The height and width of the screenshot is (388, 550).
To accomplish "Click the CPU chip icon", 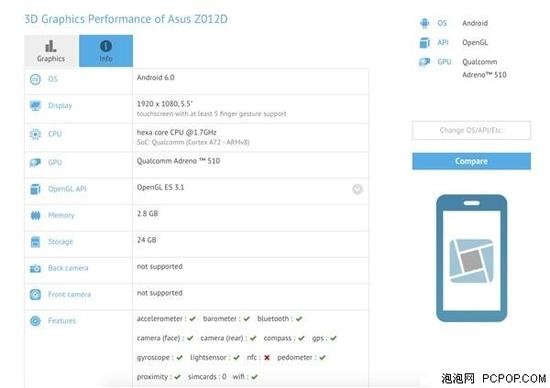I will click(35, 134).
